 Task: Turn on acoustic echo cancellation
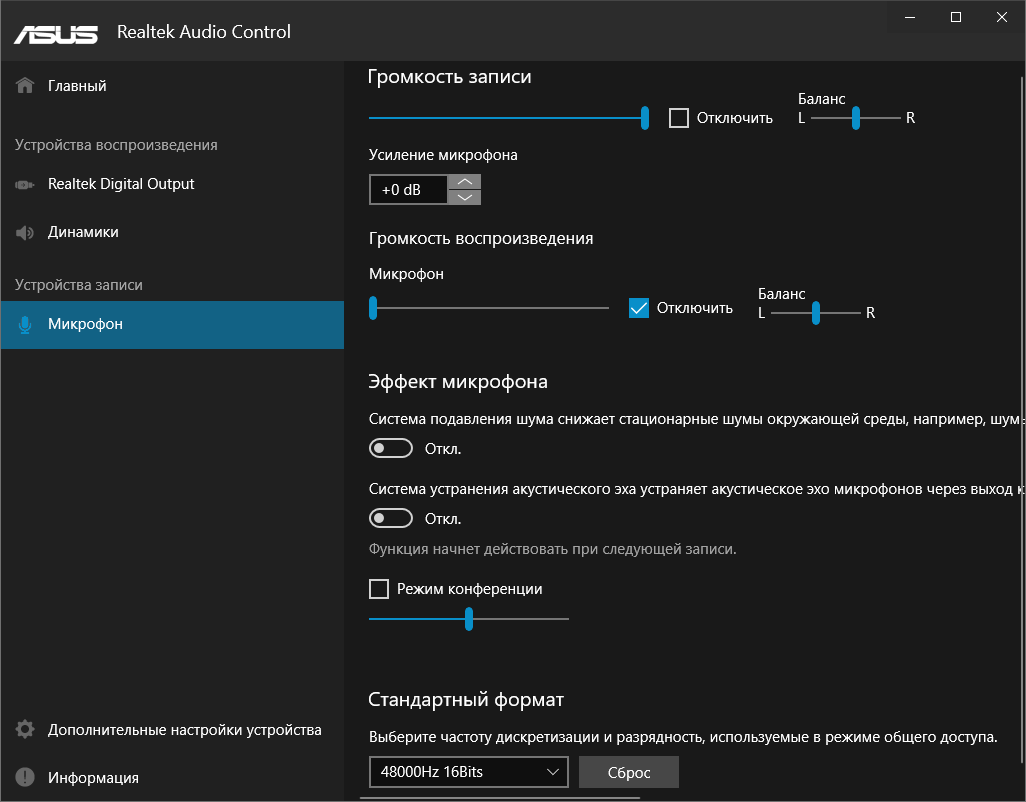(390, 518)
